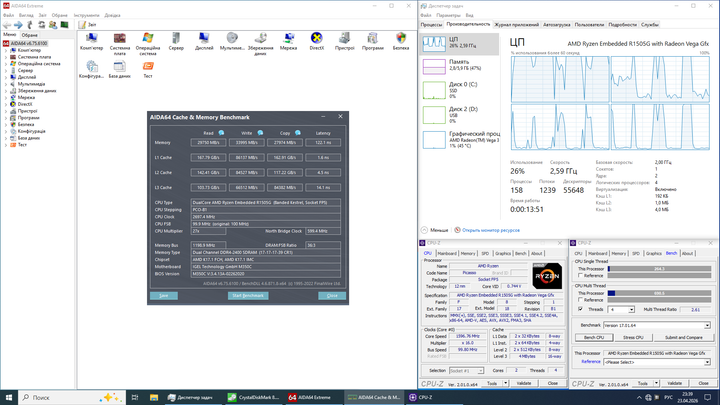Click Start Benchmark in AIDA64 benchmark dialog

pos(248,296)
